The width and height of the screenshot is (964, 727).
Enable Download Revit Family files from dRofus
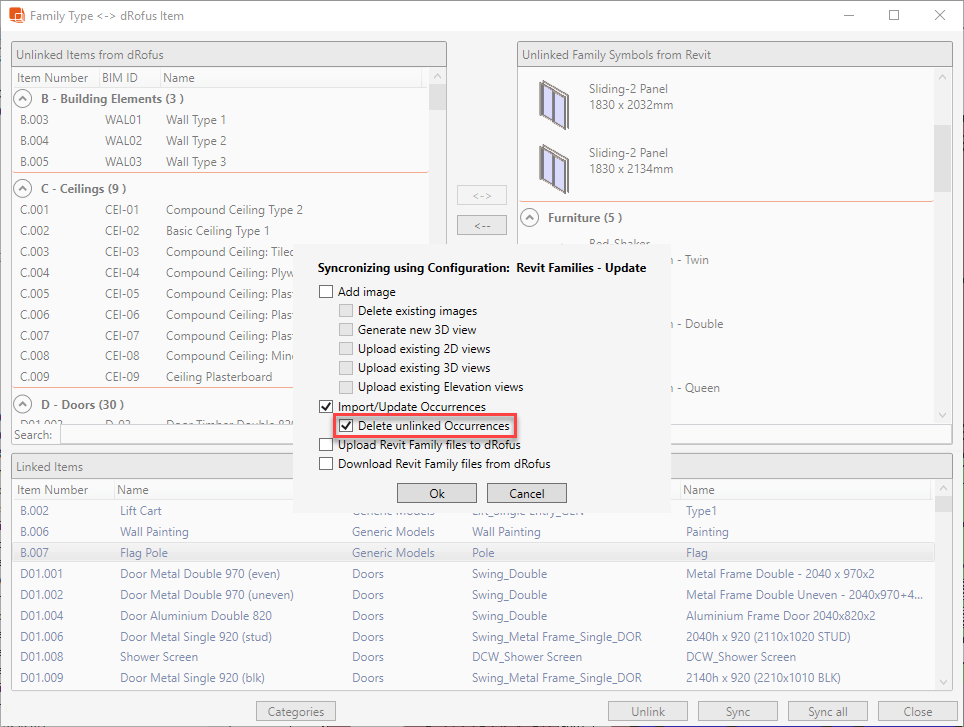[326, 464]
